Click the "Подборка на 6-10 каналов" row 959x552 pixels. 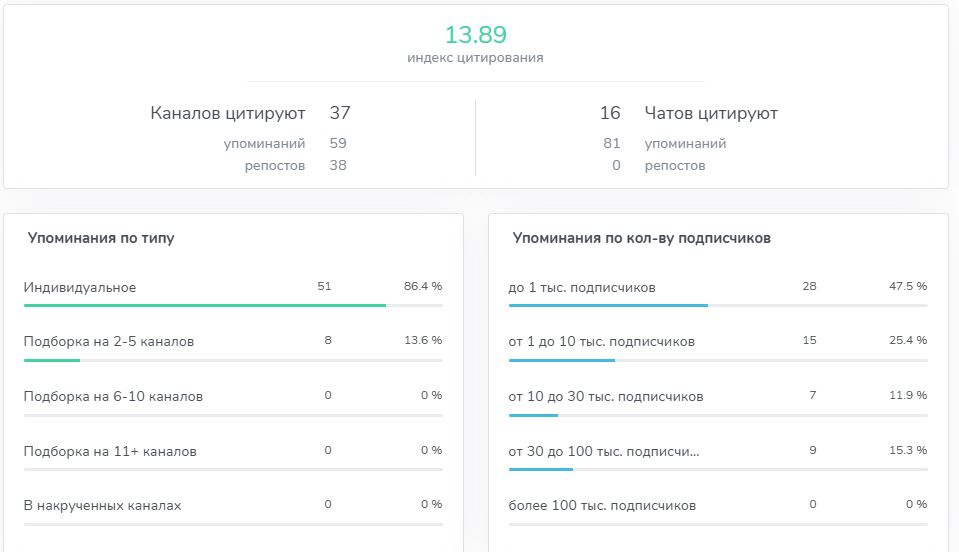pyautogui.click(x=113, y=396)
